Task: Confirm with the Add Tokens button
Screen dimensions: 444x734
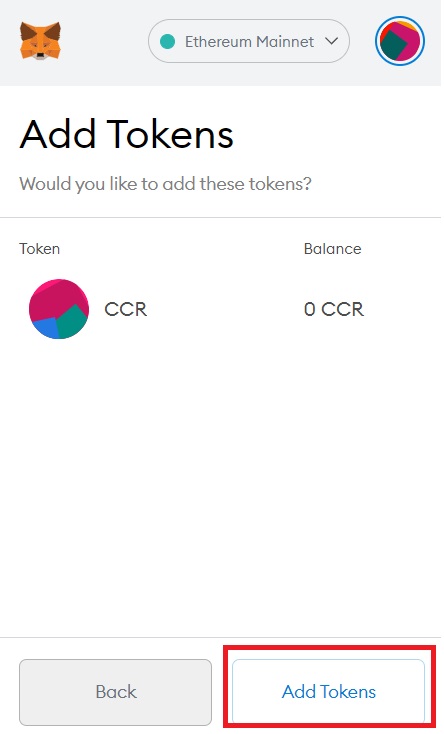Action: pos(328,692)
